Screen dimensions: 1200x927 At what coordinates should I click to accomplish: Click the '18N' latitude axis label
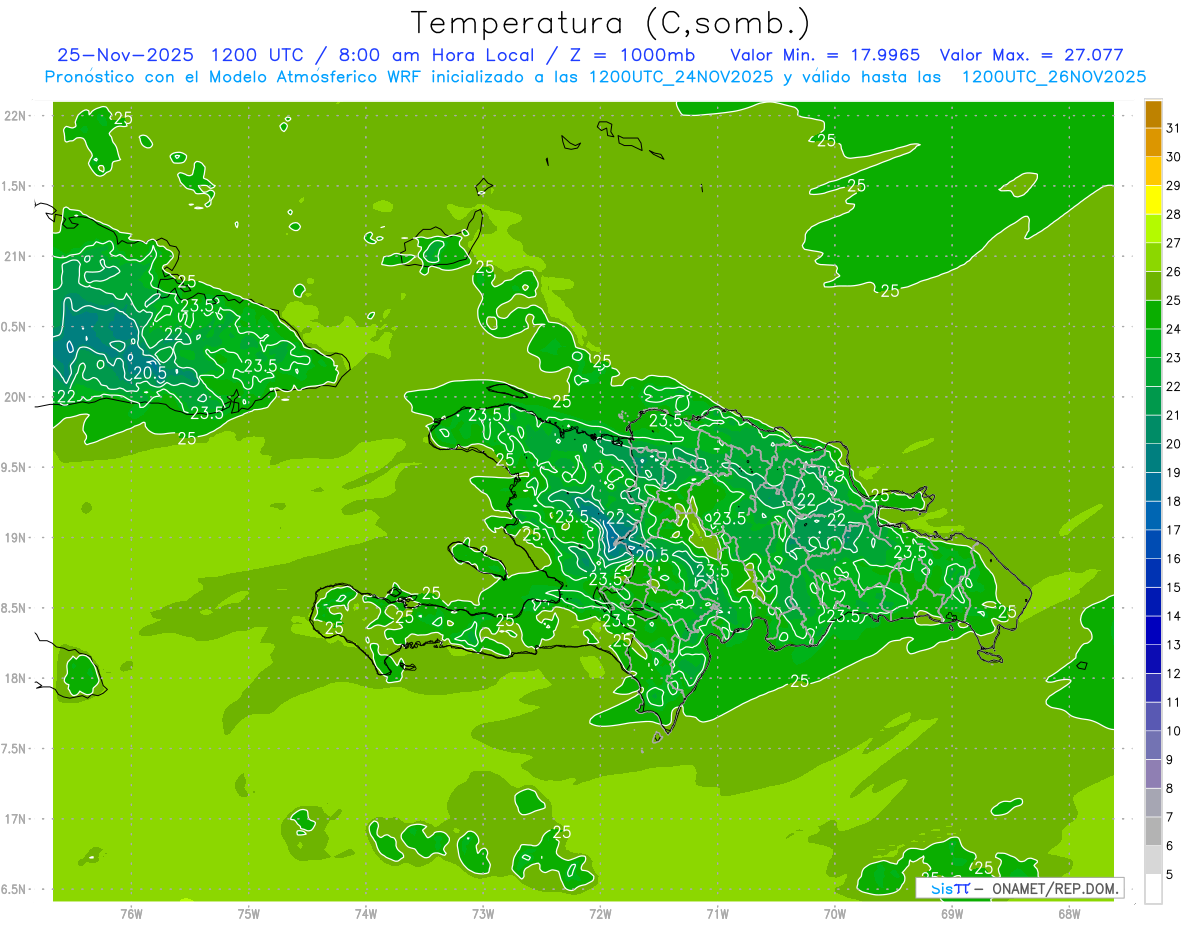click(x=16, y=679)
